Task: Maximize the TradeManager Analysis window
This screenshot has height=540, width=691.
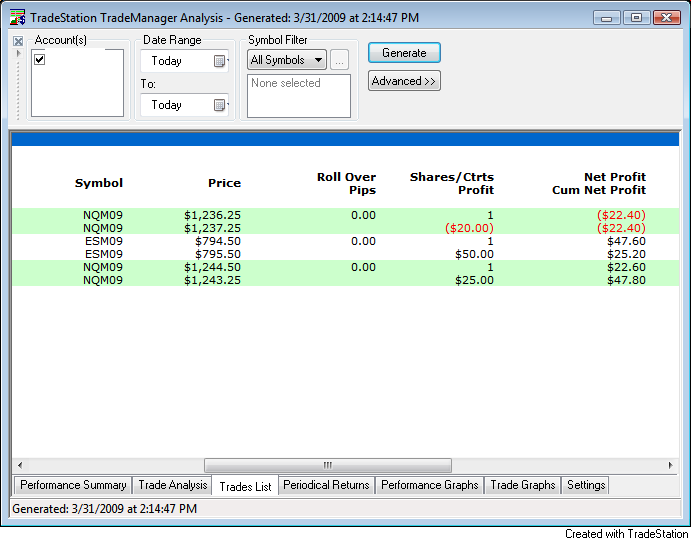Action: point(636,18)
